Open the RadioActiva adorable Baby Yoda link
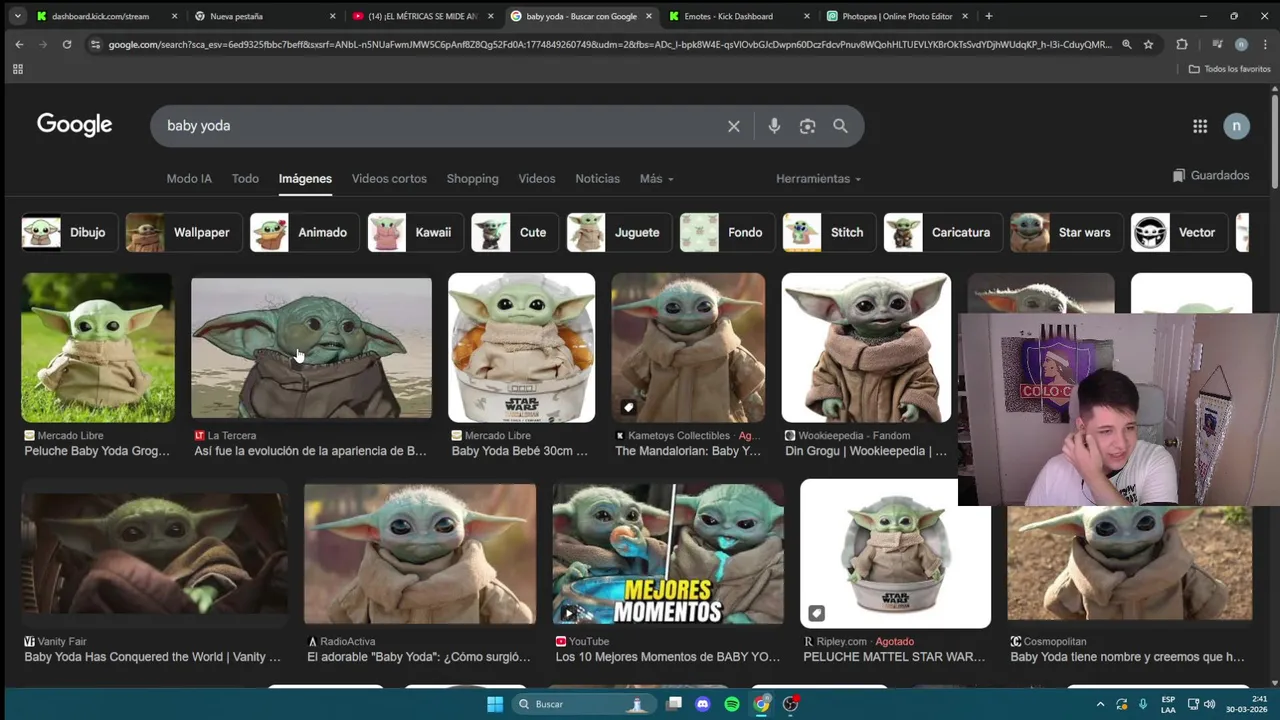The width and height of the screenshot is (1280, 720). pyautogui.click(x=419, y=657)
